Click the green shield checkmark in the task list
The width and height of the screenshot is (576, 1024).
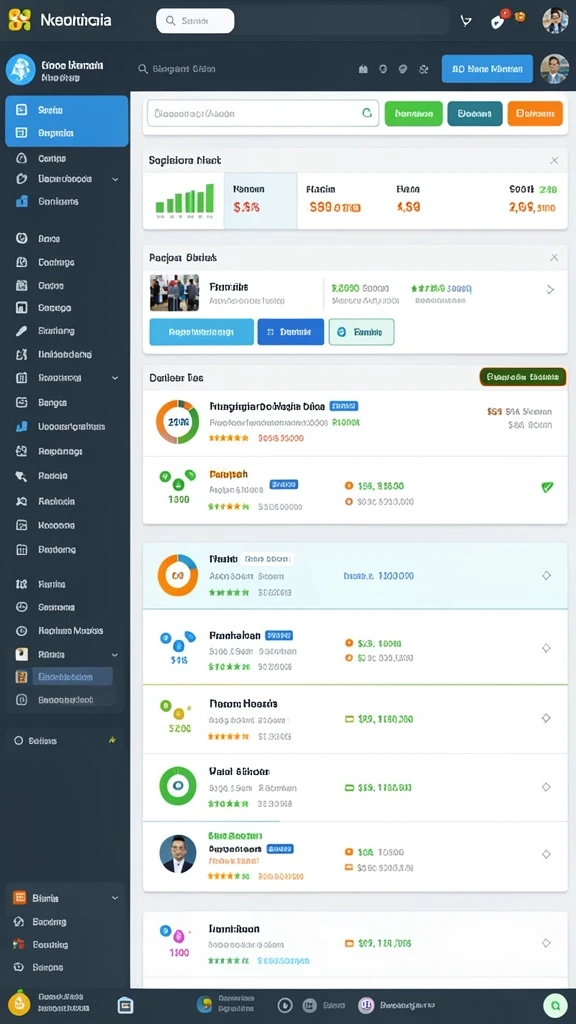click(x=547, y=487)
